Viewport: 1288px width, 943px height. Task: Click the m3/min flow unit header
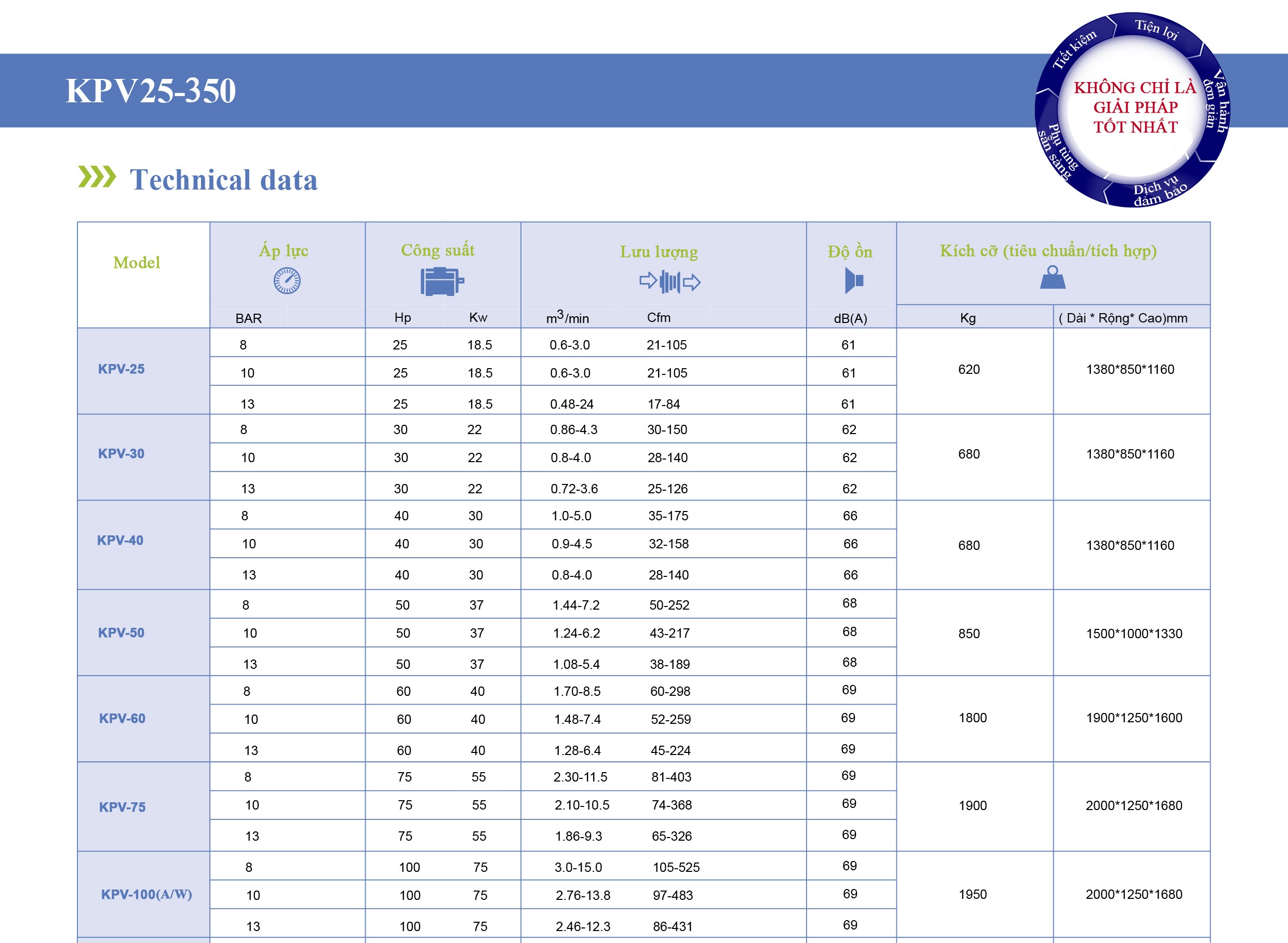point(567,318)
